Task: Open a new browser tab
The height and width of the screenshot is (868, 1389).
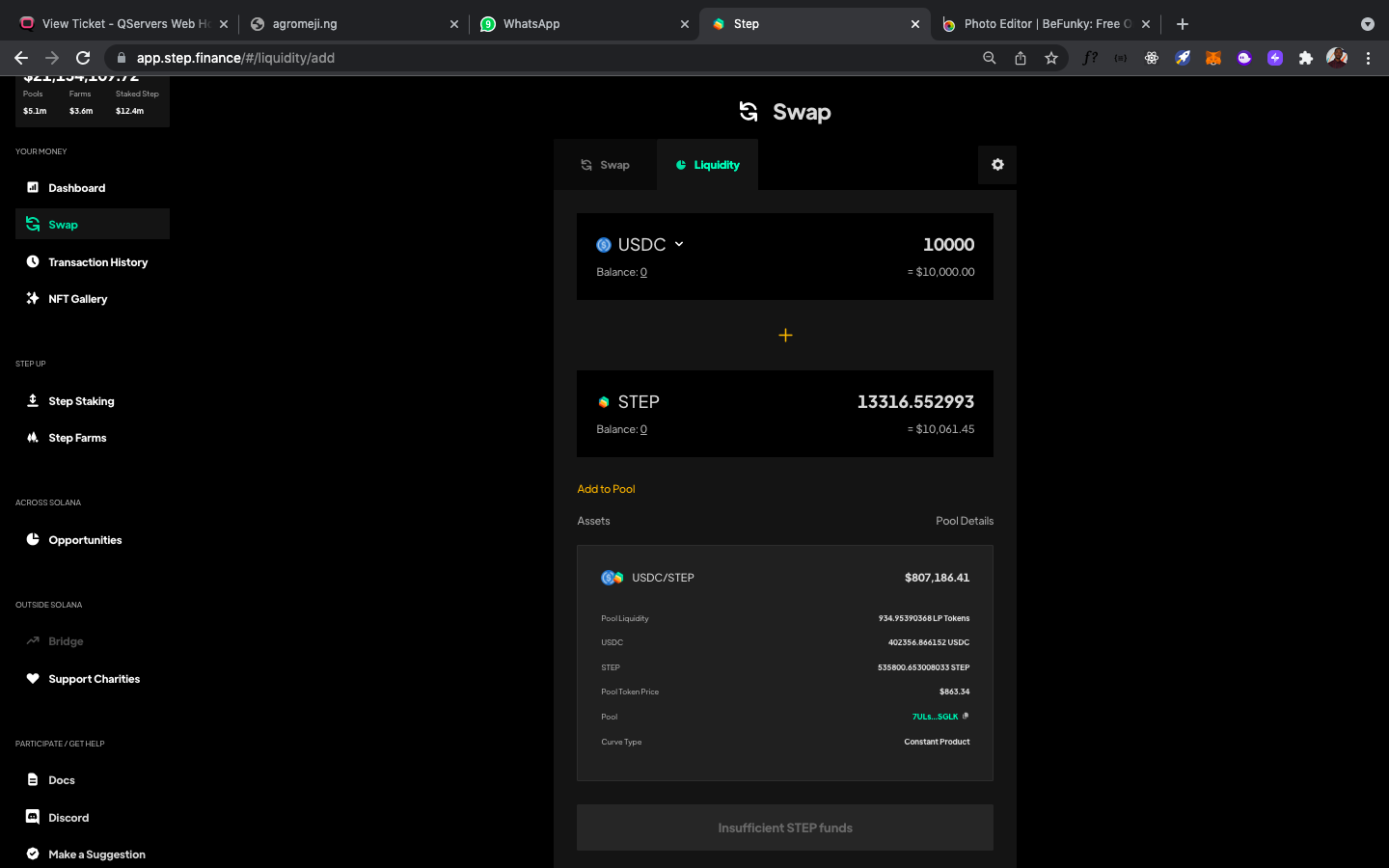Action: point(1183,24)
